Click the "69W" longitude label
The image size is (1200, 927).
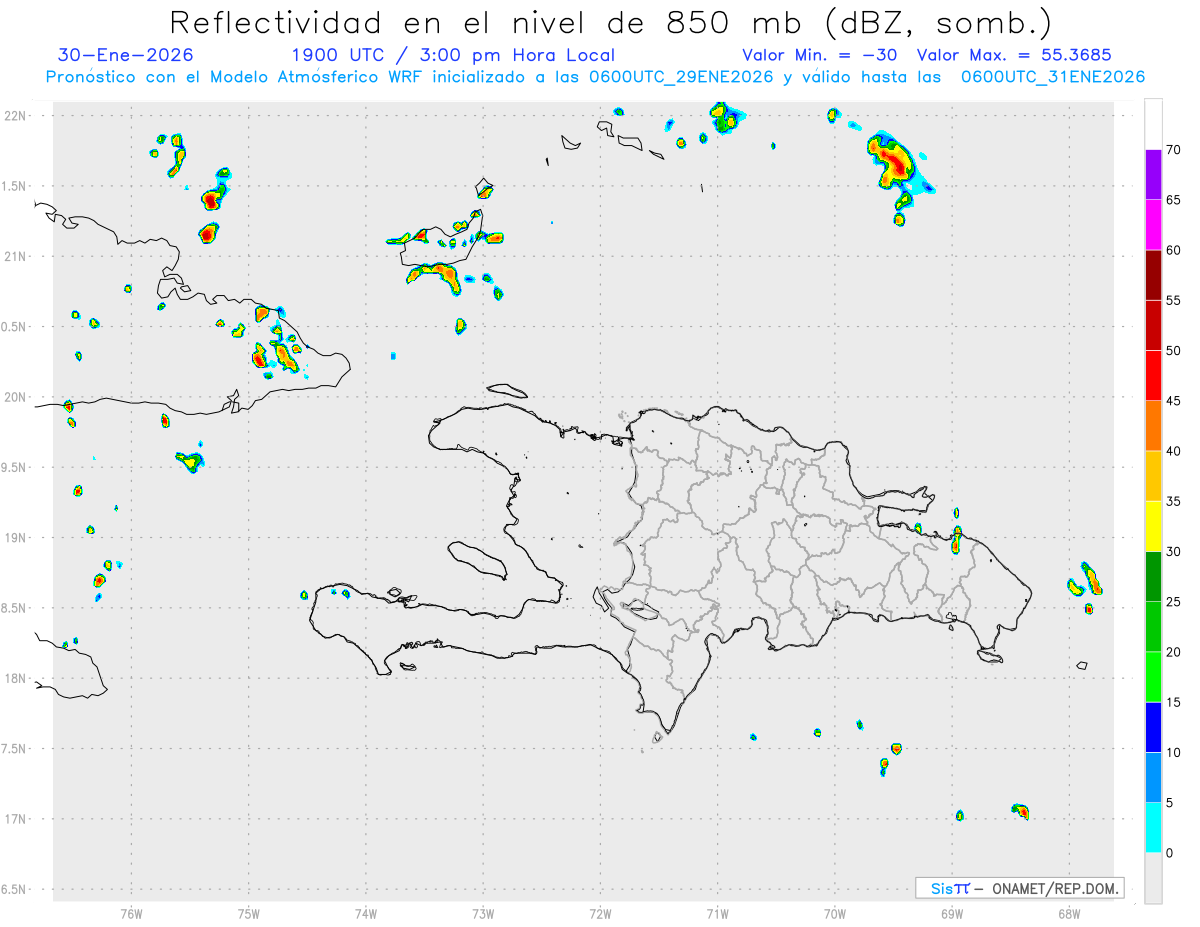[x=952, y=913]
